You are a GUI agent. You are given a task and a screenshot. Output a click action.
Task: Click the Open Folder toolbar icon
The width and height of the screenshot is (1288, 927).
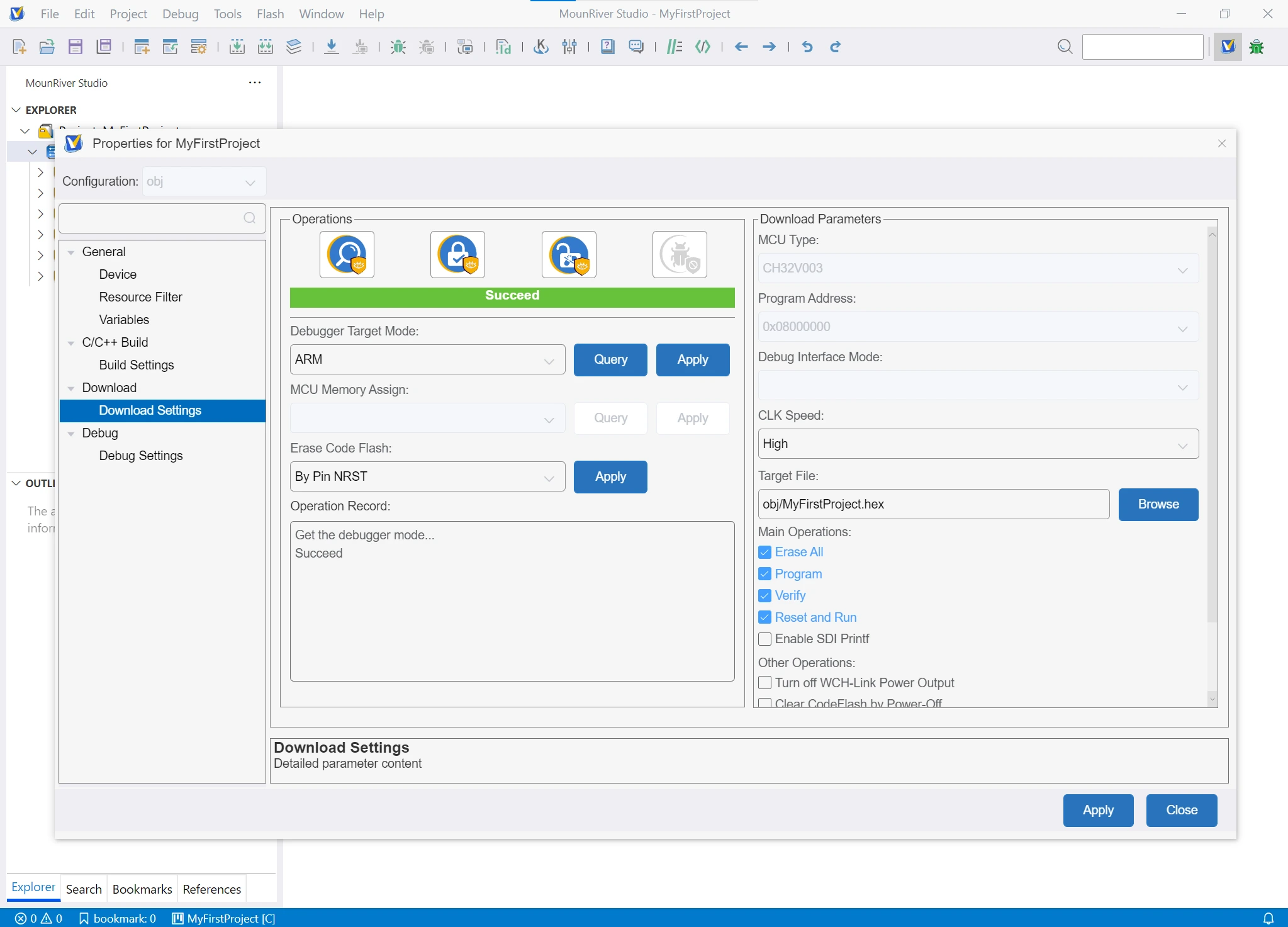[47, 47]
